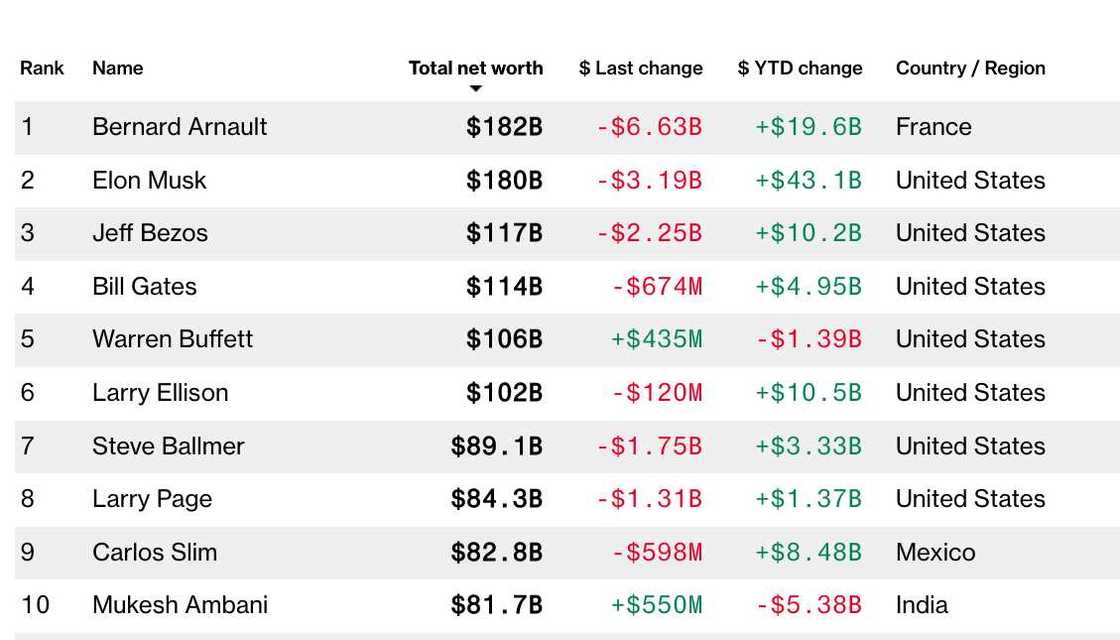Click Warren Buffett's name

(172, 339)
